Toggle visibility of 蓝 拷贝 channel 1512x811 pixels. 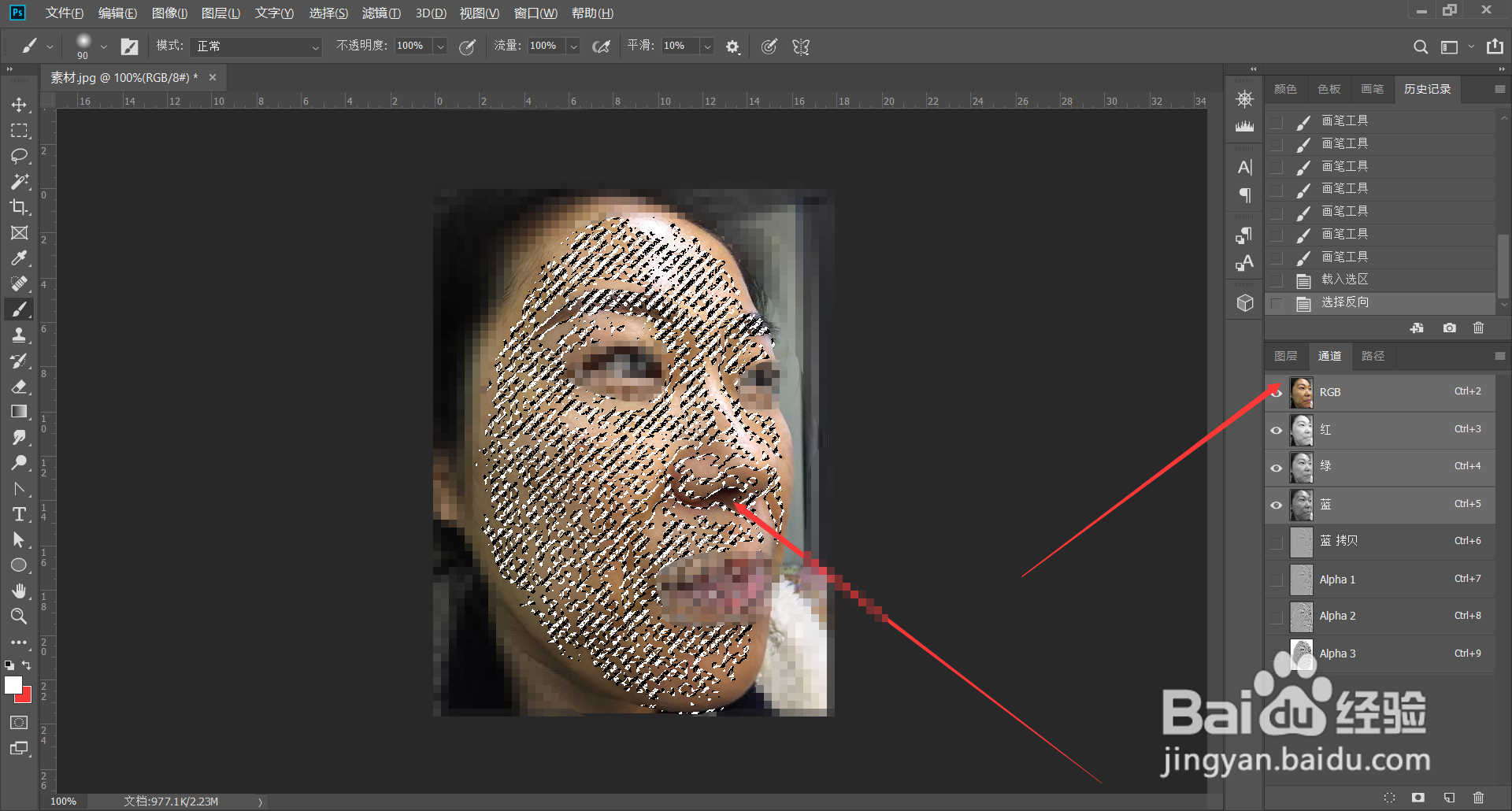coord(1277,542)
